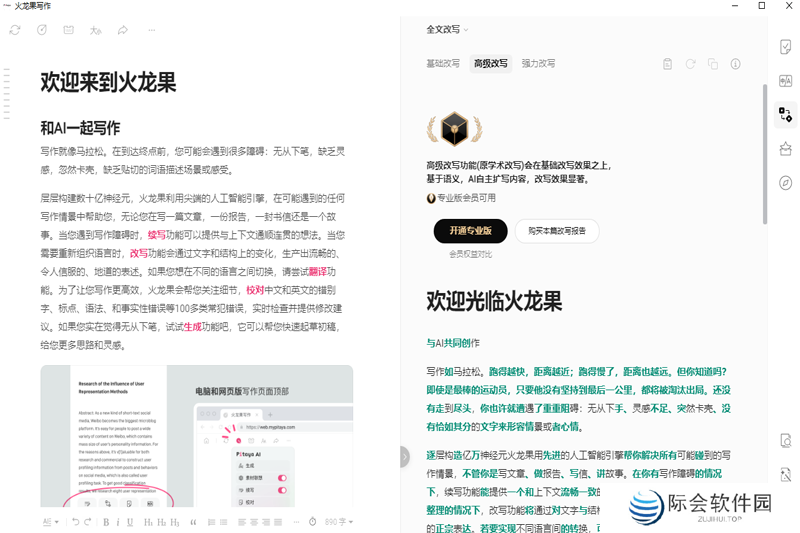Open more formatting options in bottom toolbar
The width and height of the screenshot is (800, 533).
296,522
